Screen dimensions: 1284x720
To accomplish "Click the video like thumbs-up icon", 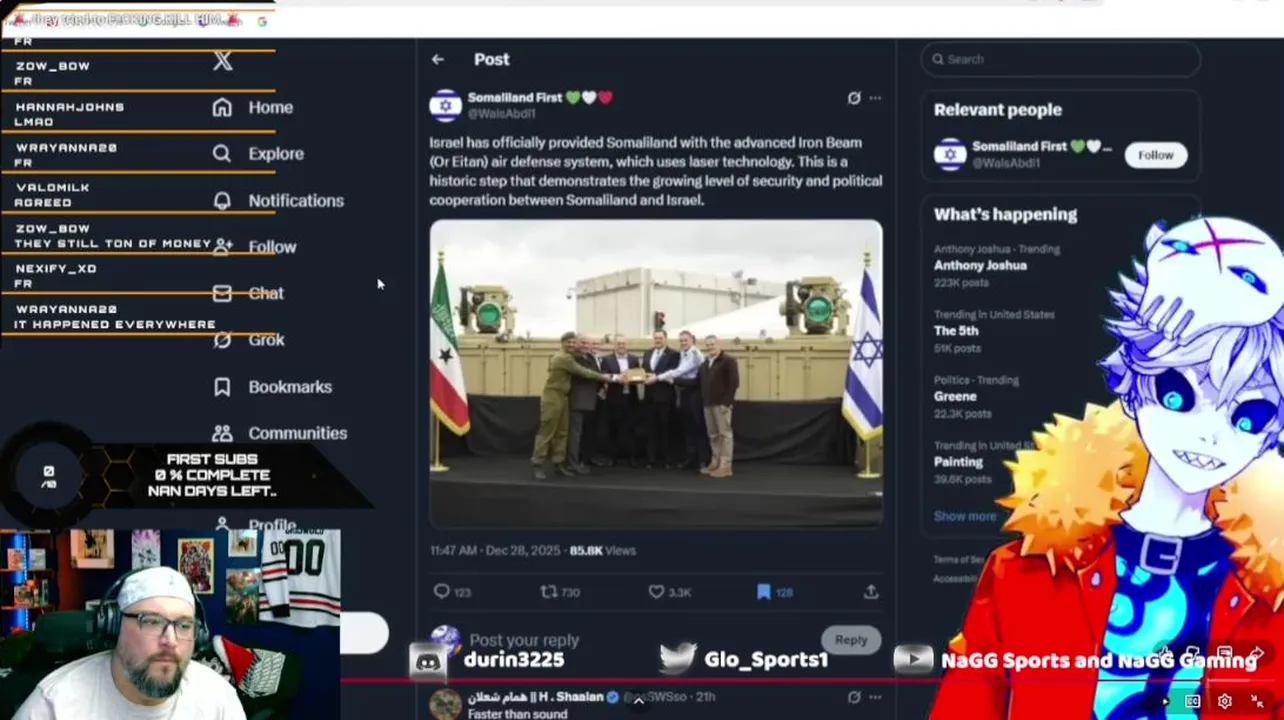I will [x=1164, y=655].
